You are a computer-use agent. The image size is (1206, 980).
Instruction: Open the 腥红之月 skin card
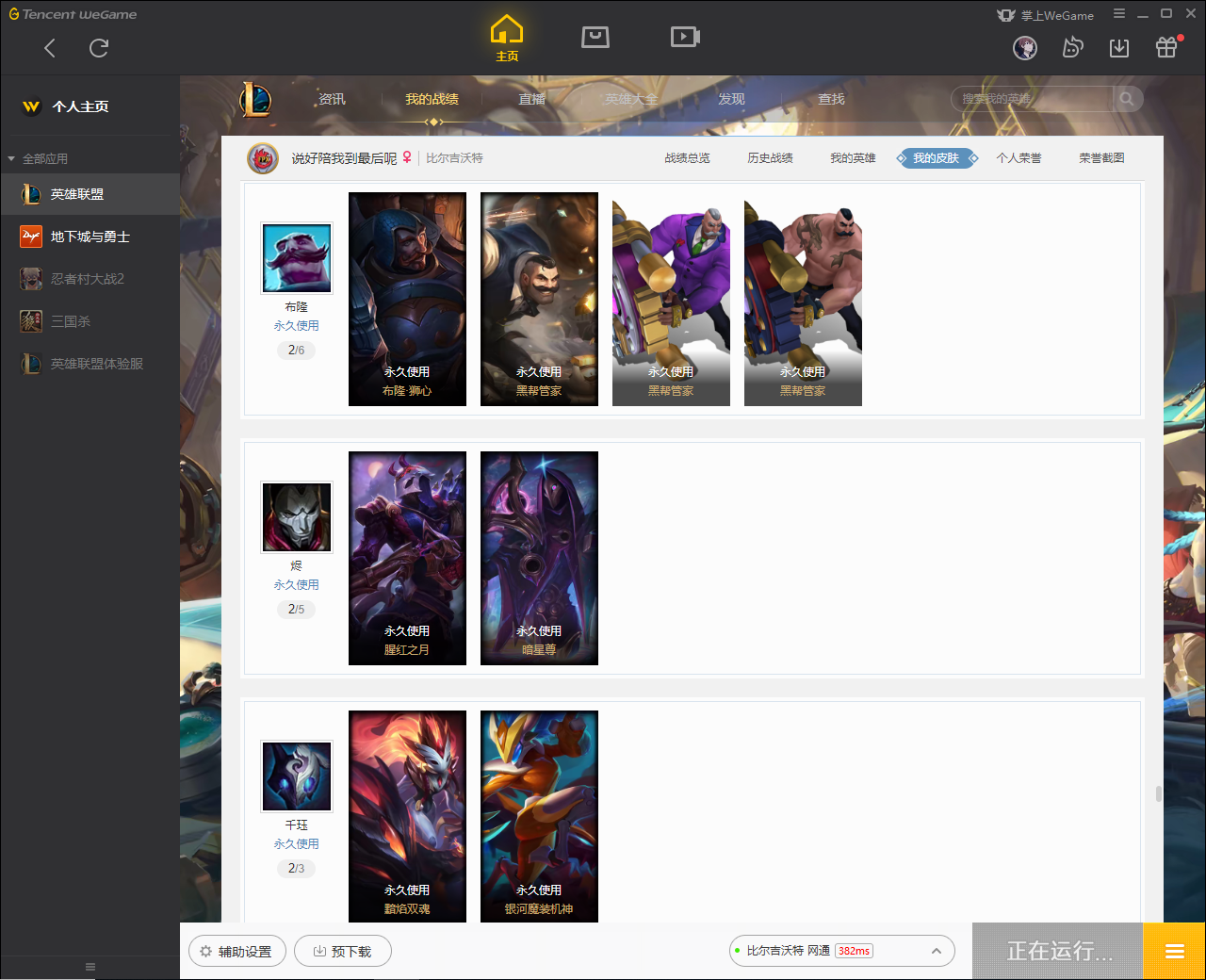pos(407,559)
